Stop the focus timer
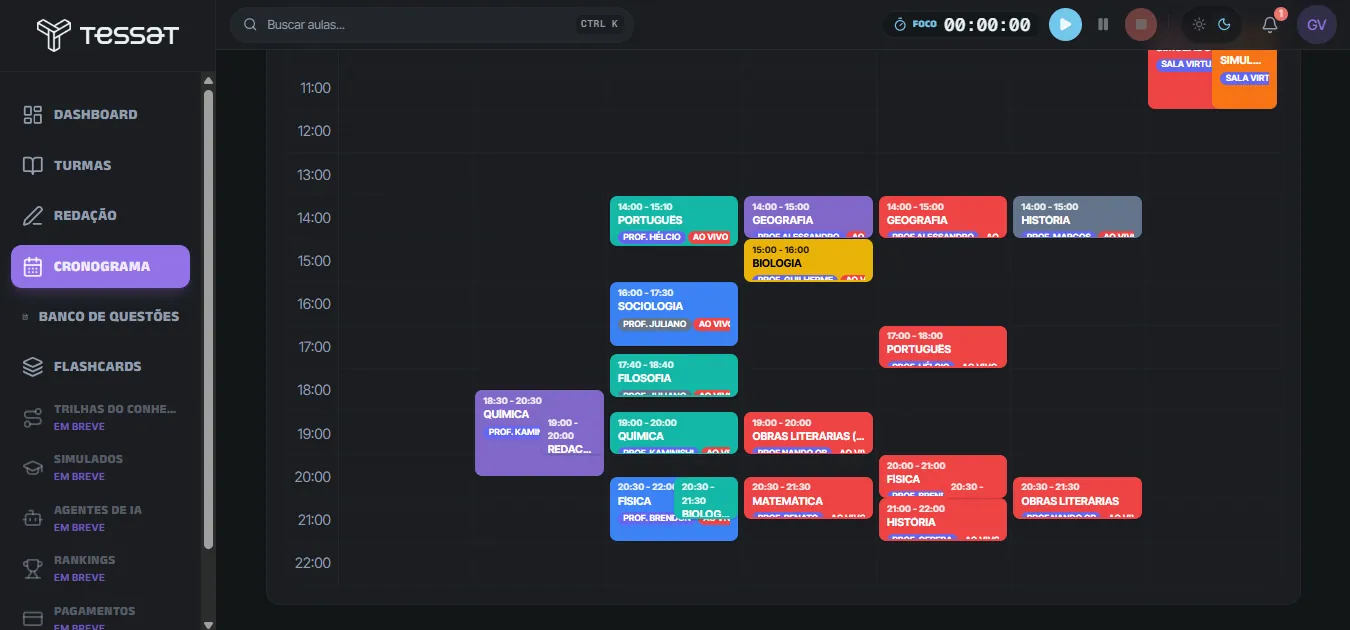This screenshot has width=1350, height=630. (x=1140, y=24)
